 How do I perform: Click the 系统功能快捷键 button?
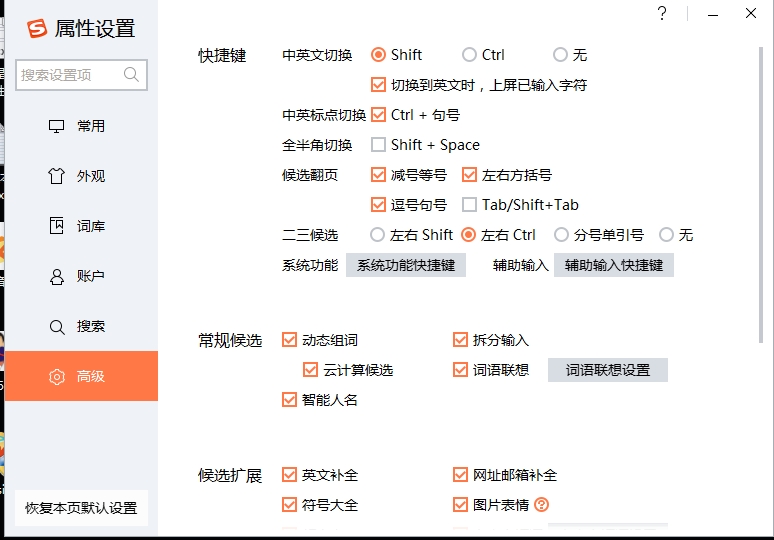406,265
